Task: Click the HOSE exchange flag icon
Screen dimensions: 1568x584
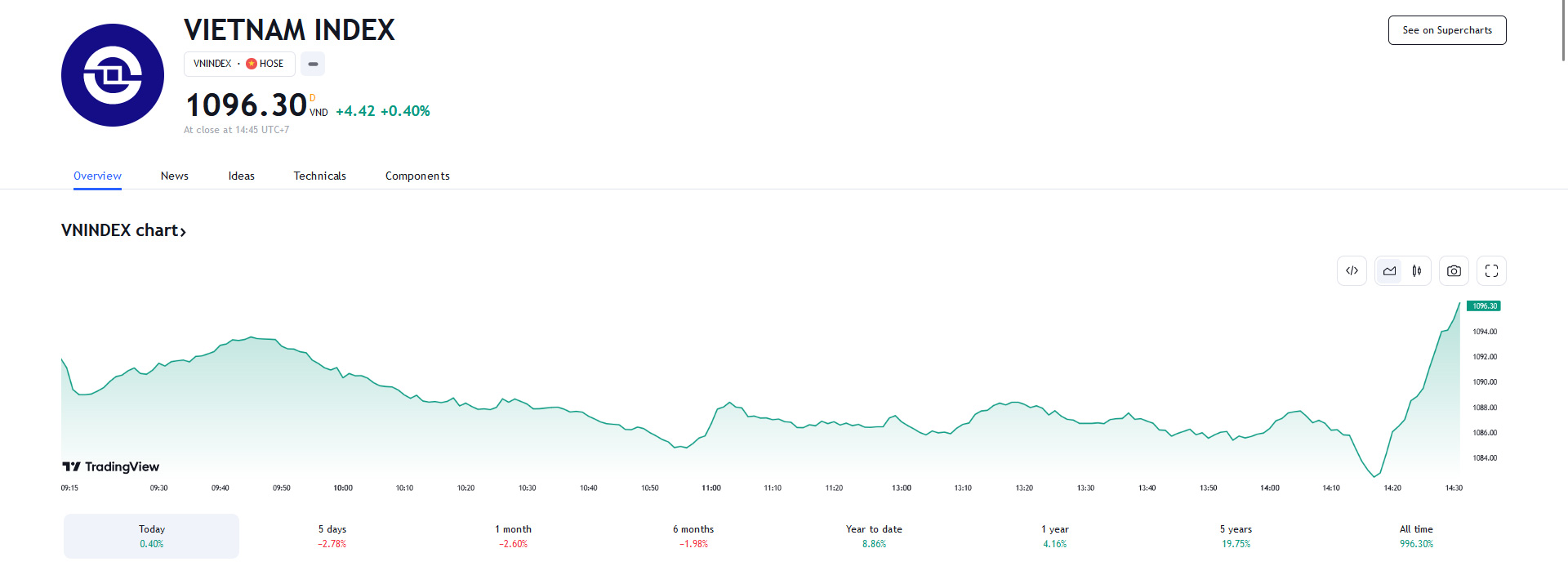Action: coord(252,64)
